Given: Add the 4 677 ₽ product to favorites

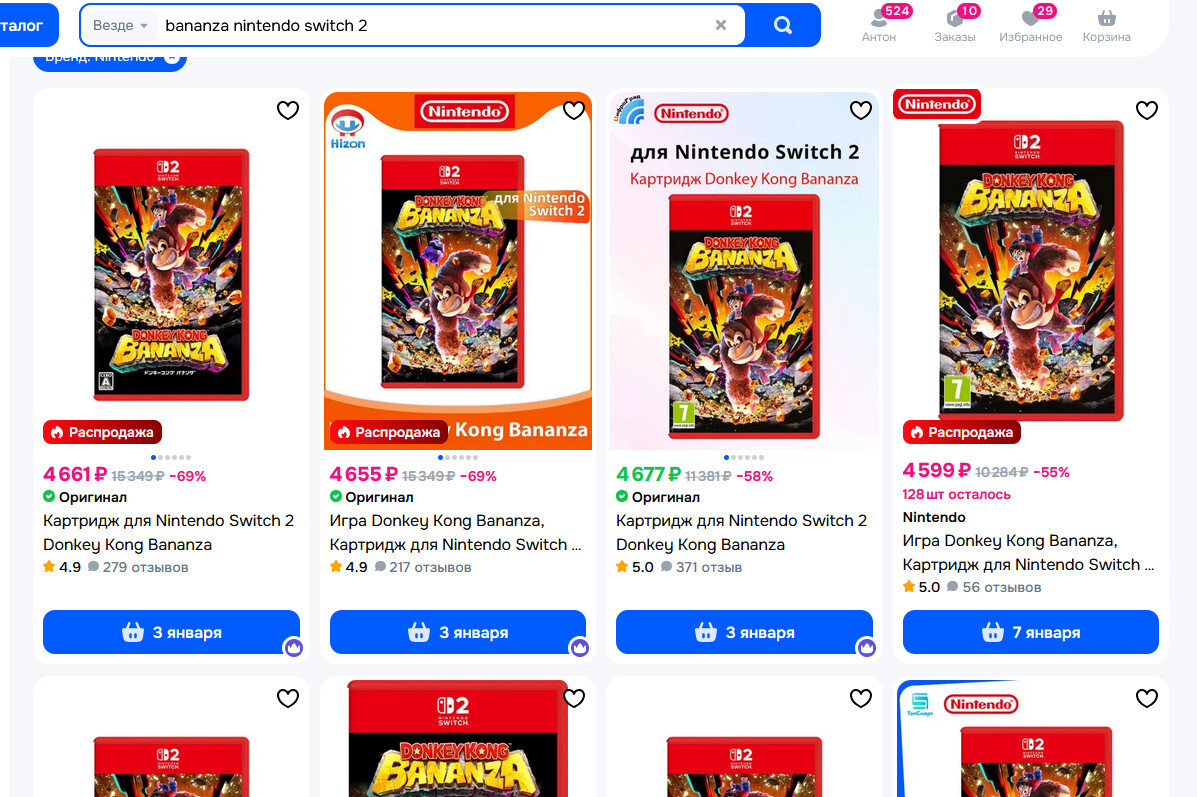Looking at the screenshot, I should tap(861, 110).
